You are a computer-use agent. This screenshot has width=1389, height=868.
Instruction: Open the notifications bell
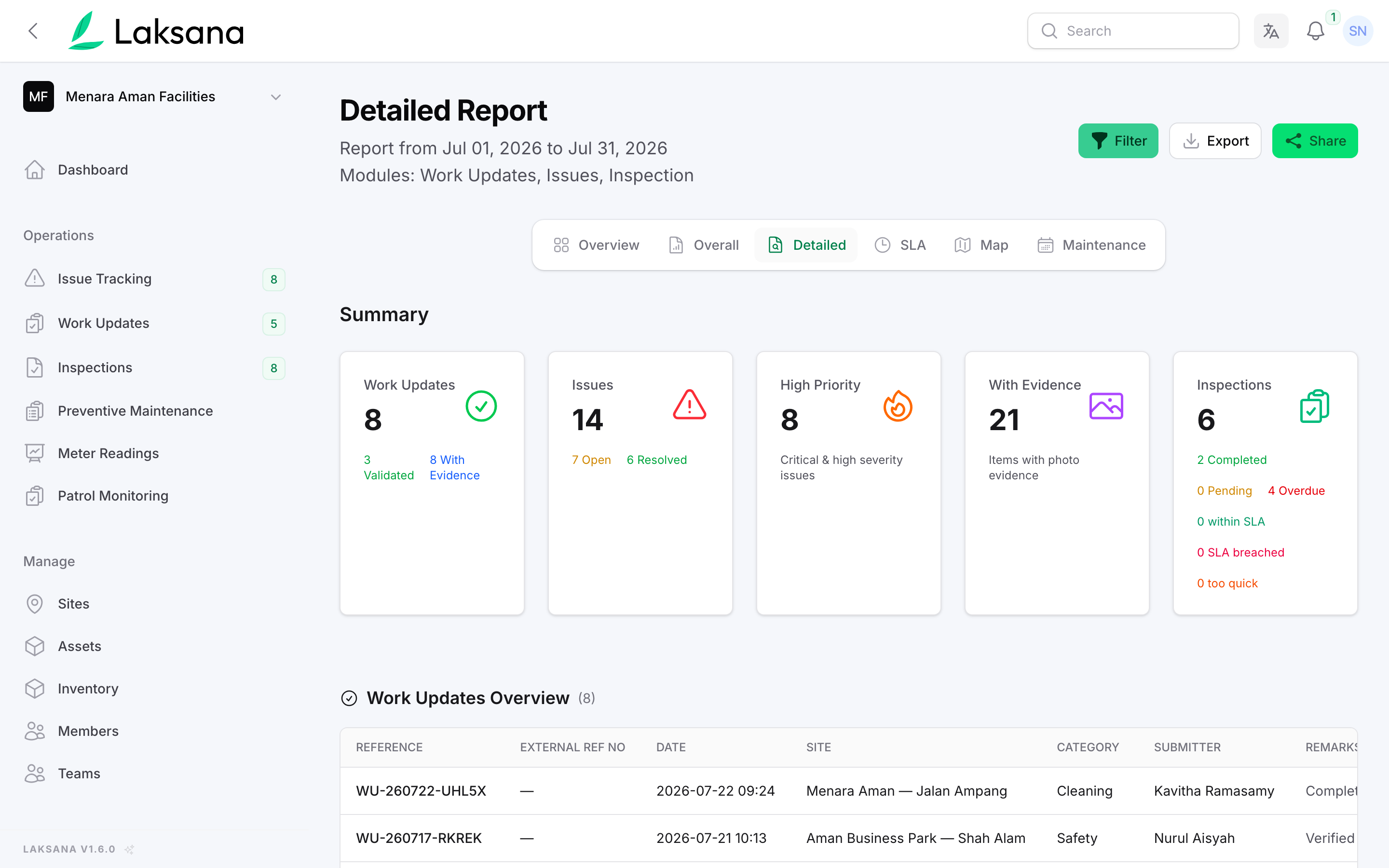[1315, 31]
